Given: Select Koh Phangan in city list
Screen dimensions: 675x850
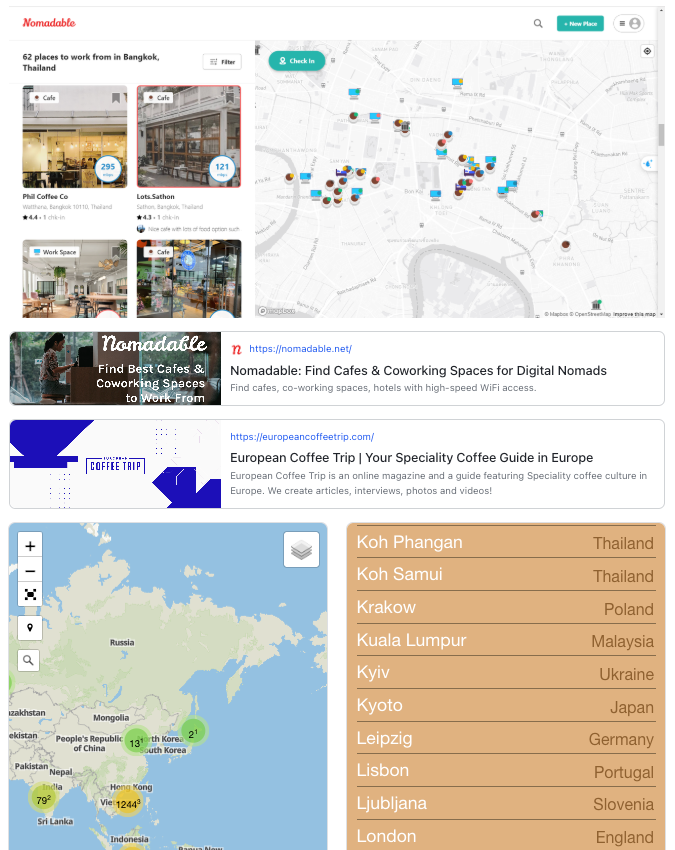Looking at the screenshot, I should tap(505, 543).
